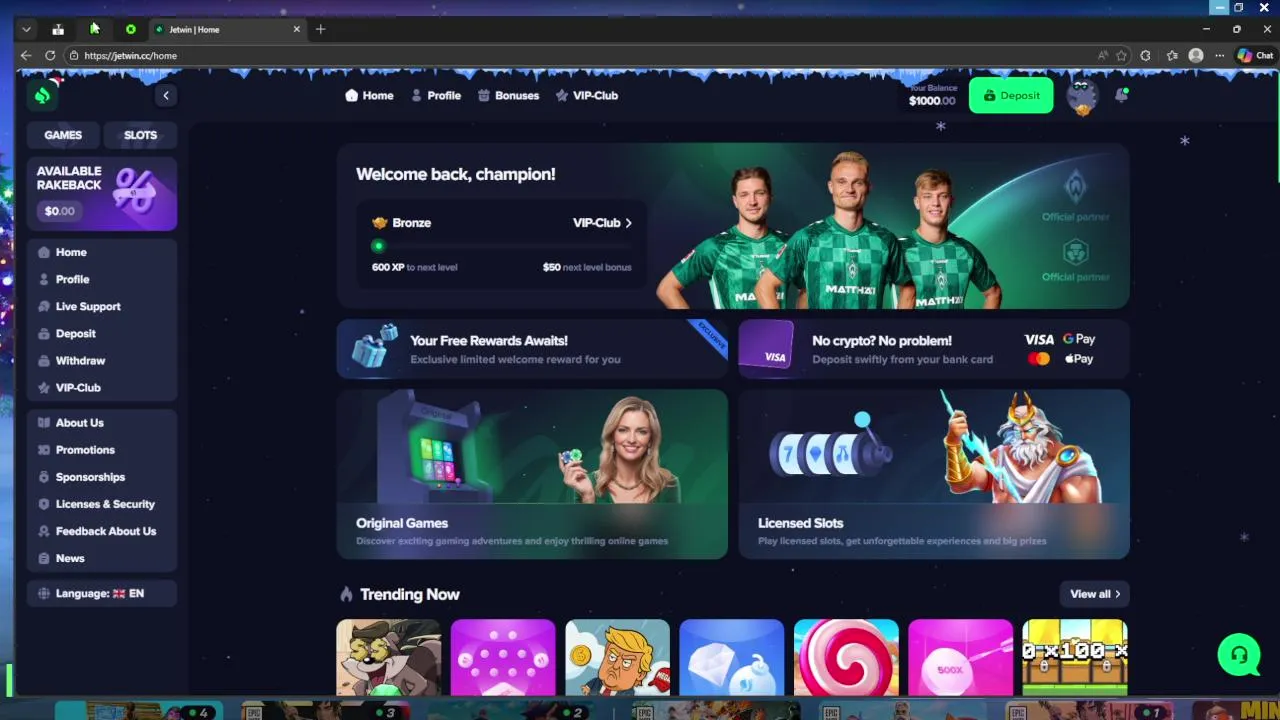Reload the page with the refresh icon
1280x720 pixels.
point(50,56)
